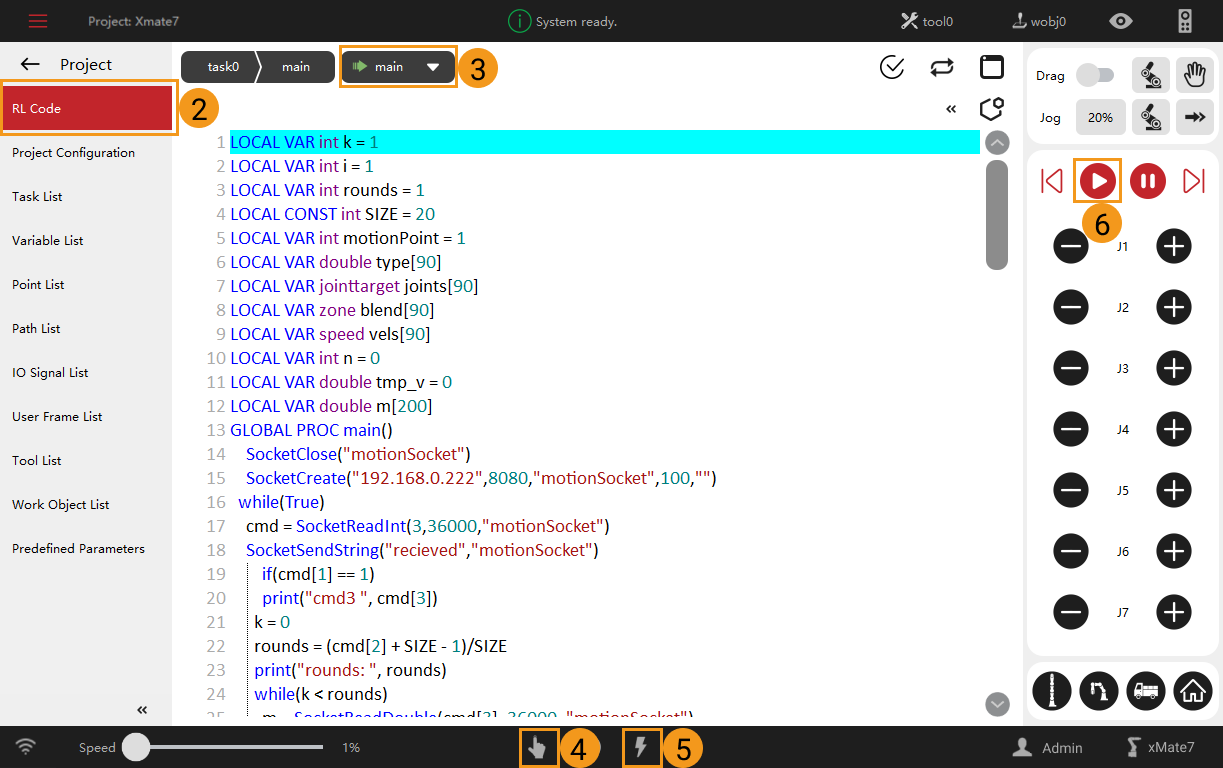This screenshot has width=1223, height=768.
Task: Click the main breadcrumb segment
Action: pyautogui.click(x=297, y=67)
